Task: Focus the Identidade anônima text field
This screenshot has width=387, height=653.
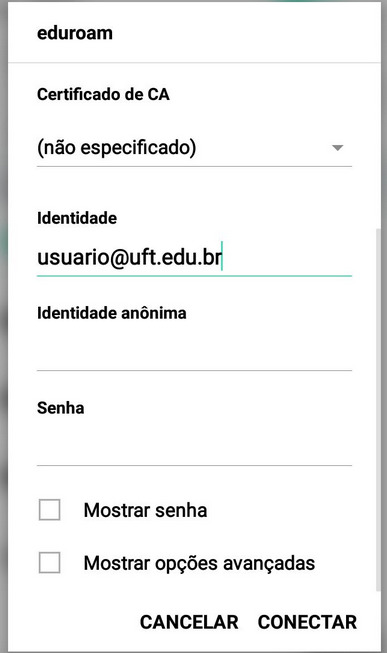Action: [194, 352]
